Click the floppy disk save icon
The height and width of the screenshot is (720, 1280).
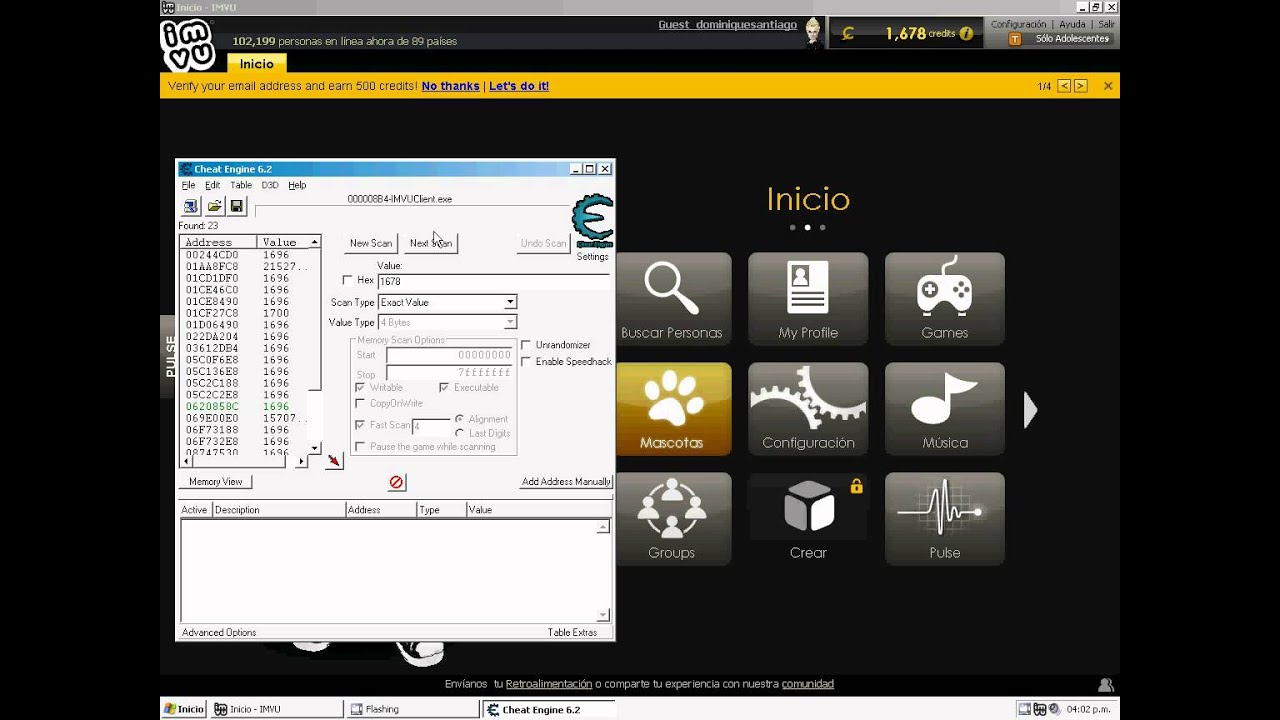(x=237, y=206)
